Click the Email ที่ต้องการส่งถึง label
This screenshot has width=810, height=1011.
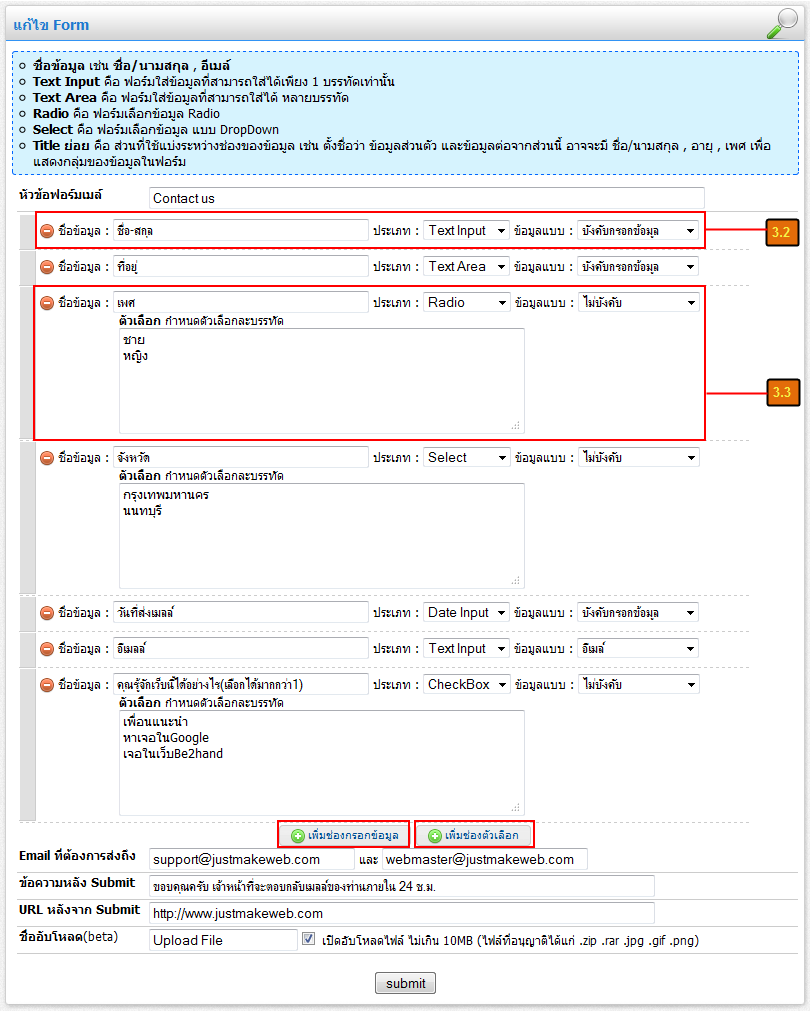[x=77, y=856]
